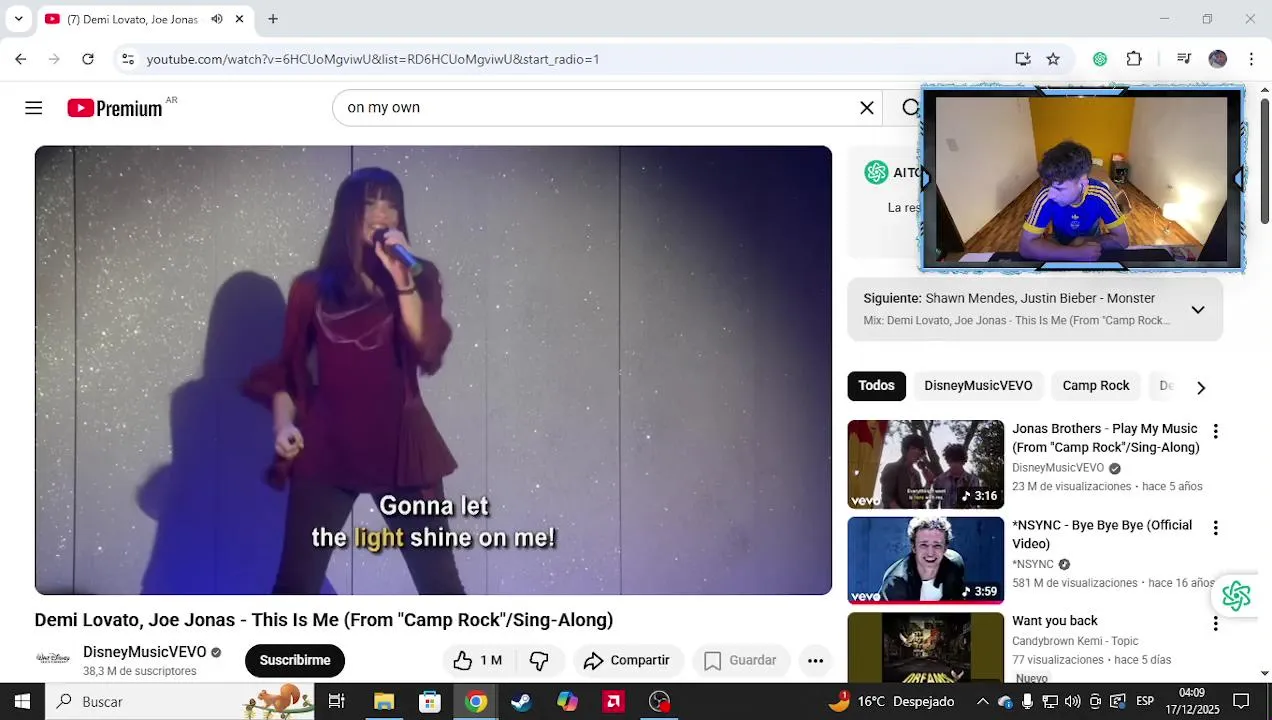Click the Chrome address bar URL
Screen dimensions: 1272x720
[373, 59]
